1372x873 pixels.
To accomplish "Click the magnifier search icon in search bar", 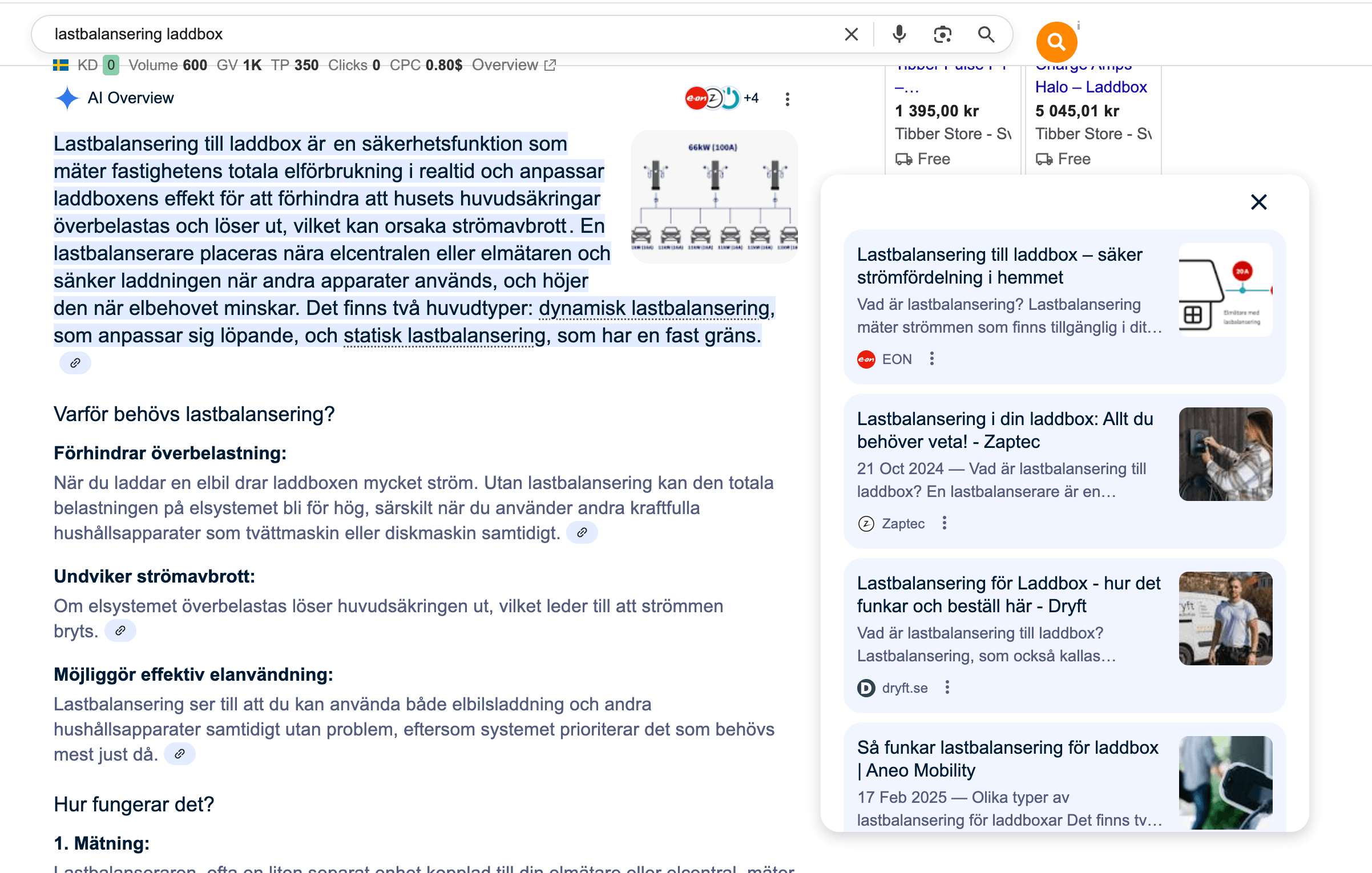I will (986, 34).
